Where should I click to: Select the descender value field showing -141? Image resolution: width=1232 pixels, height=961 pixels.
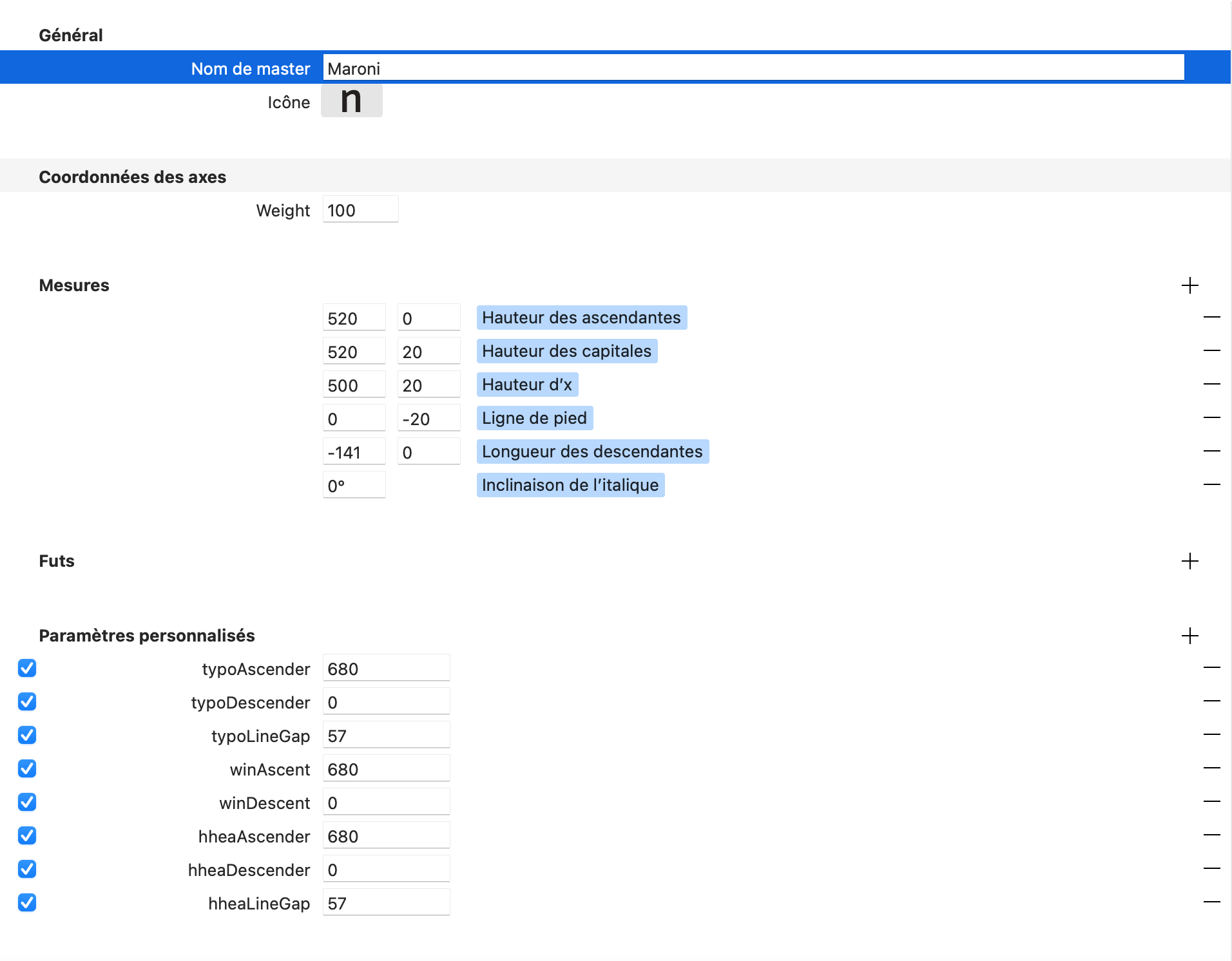[354, 452]
